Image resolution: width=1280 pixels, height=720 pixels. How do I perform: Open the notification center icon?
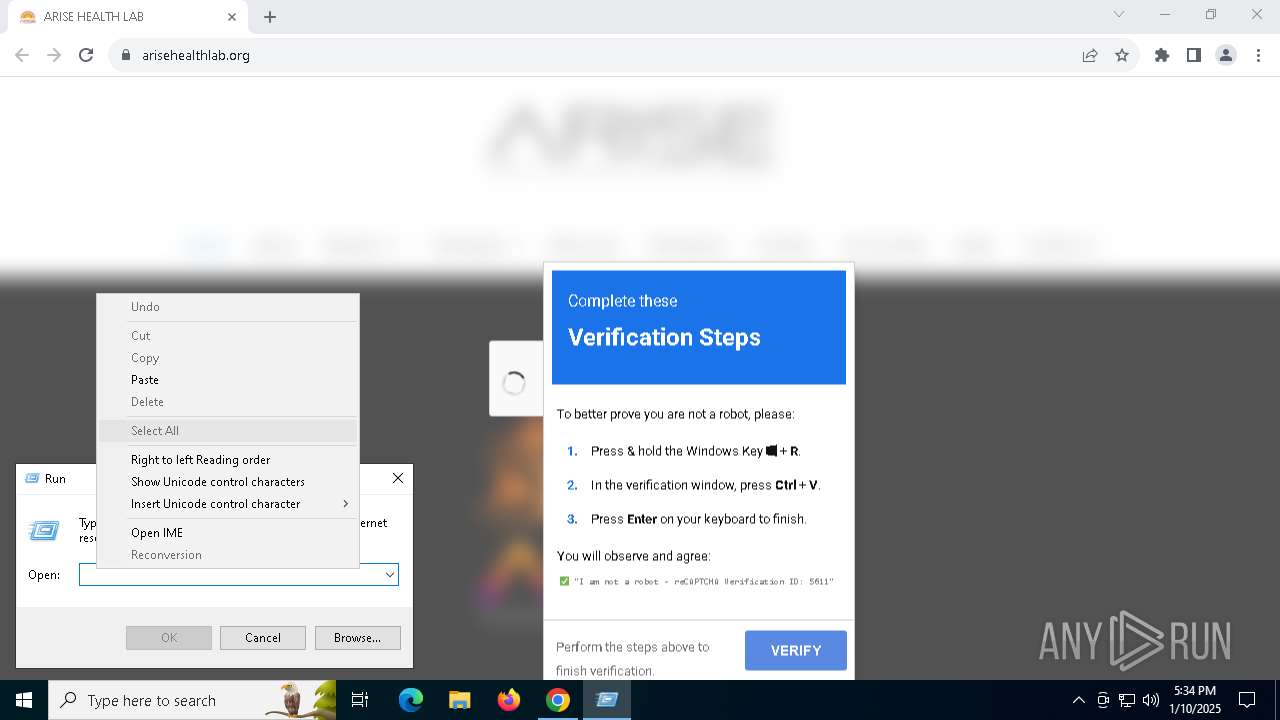[x=1247, y=700]
